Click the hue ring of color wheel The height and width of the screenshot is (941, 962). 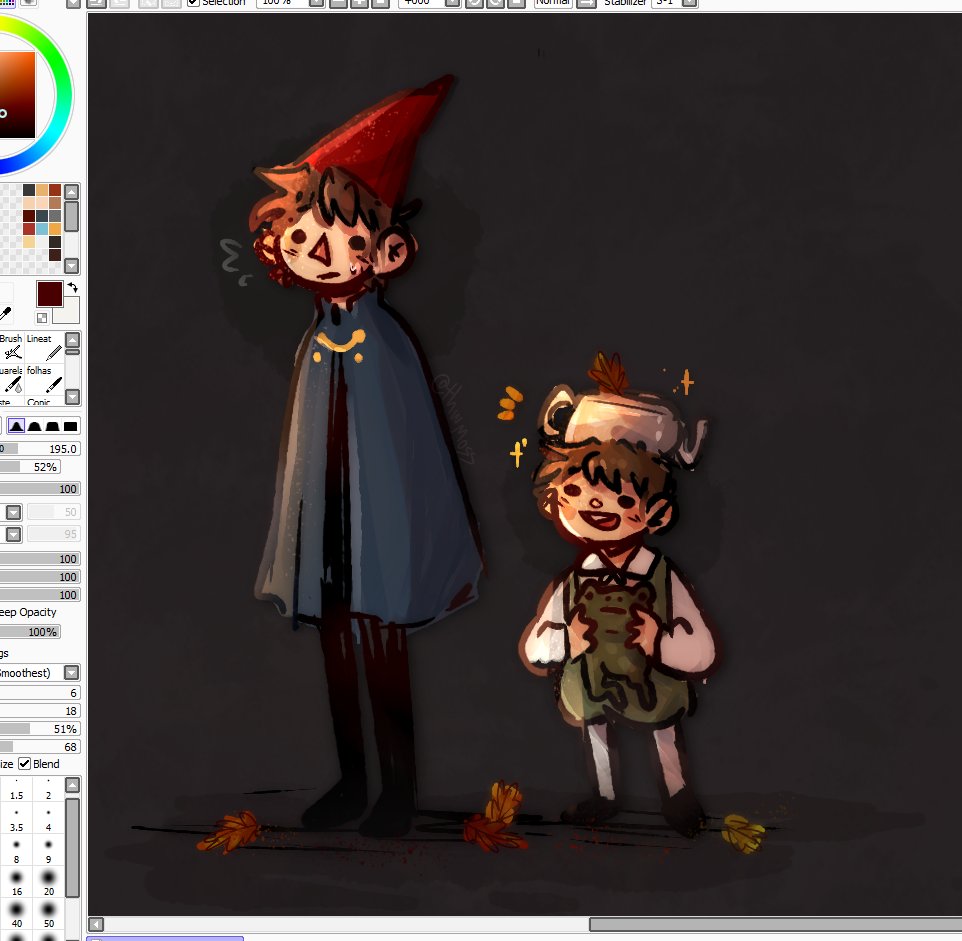65,95
